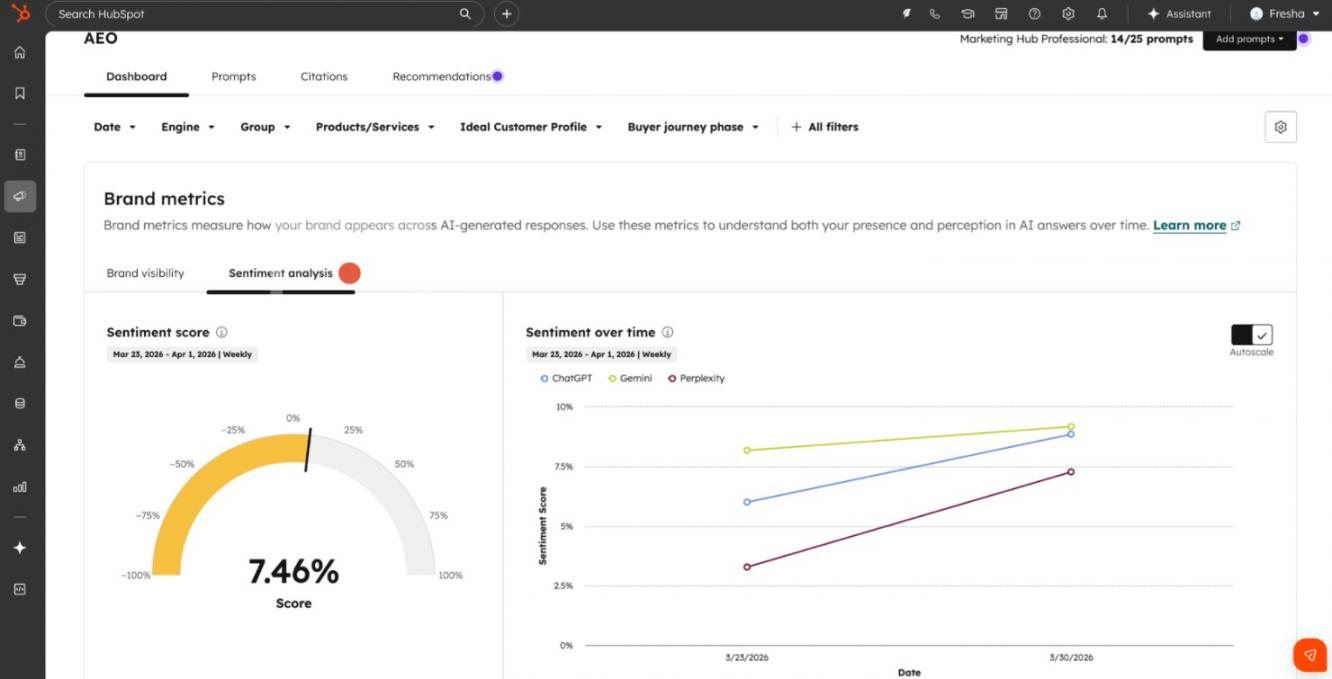Open the Assistant button in the top bar
Image resolution: width=1332 pixels, height=679 pixels.
coord(1179,14)
